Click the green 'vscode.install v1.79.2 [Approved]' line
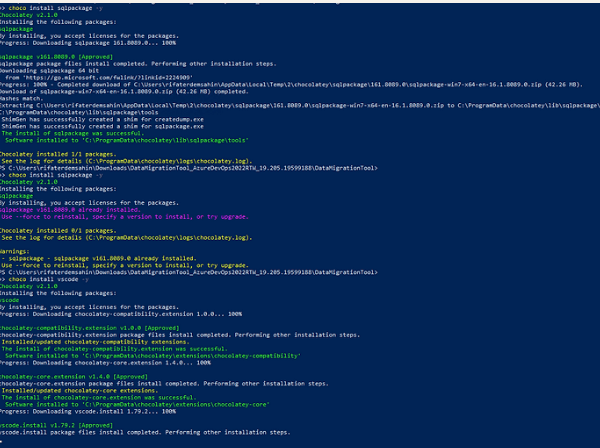Viewport: 600px width, 448px height. 56,425
